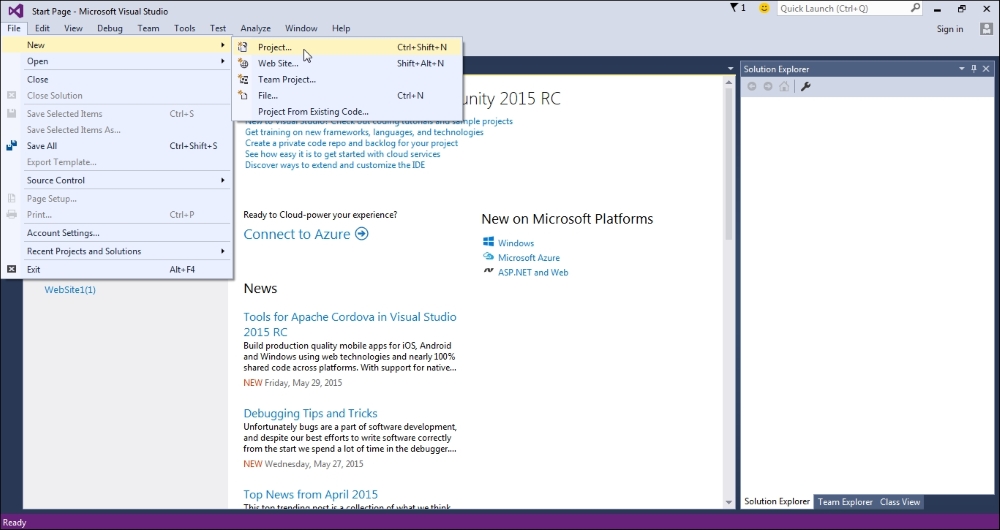Switch to the Team Explorer tab

click(x=844, y=502)
